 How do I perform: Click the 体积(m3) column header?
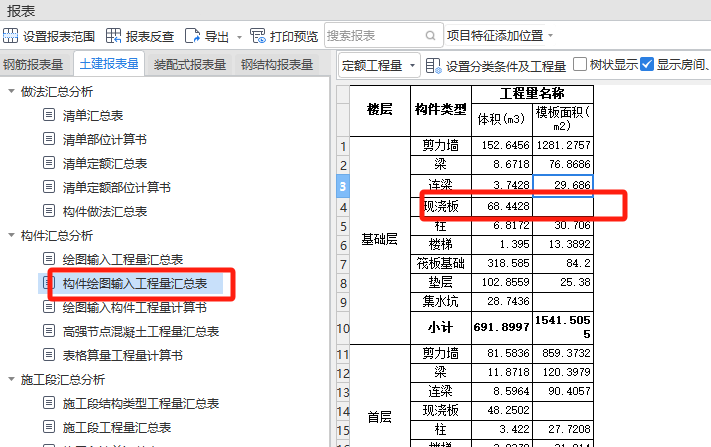coord(502,119)
